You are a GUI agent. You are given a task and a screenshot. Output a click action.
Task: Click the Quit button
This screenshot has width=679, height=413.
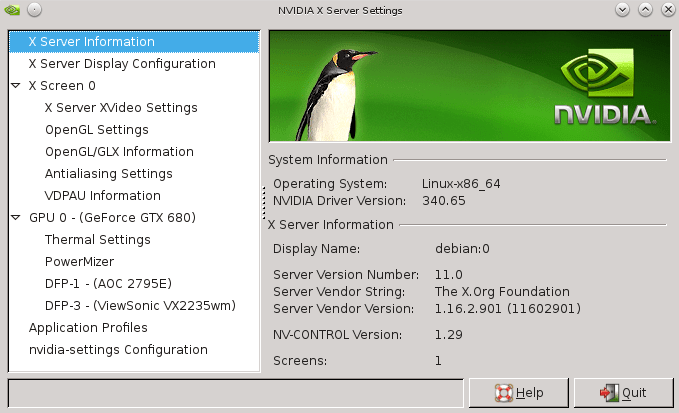[624, 393]
